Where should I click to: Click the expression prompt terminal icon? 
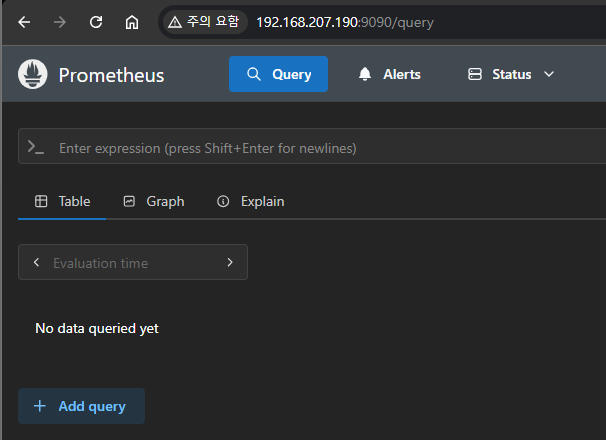[36, 147]
